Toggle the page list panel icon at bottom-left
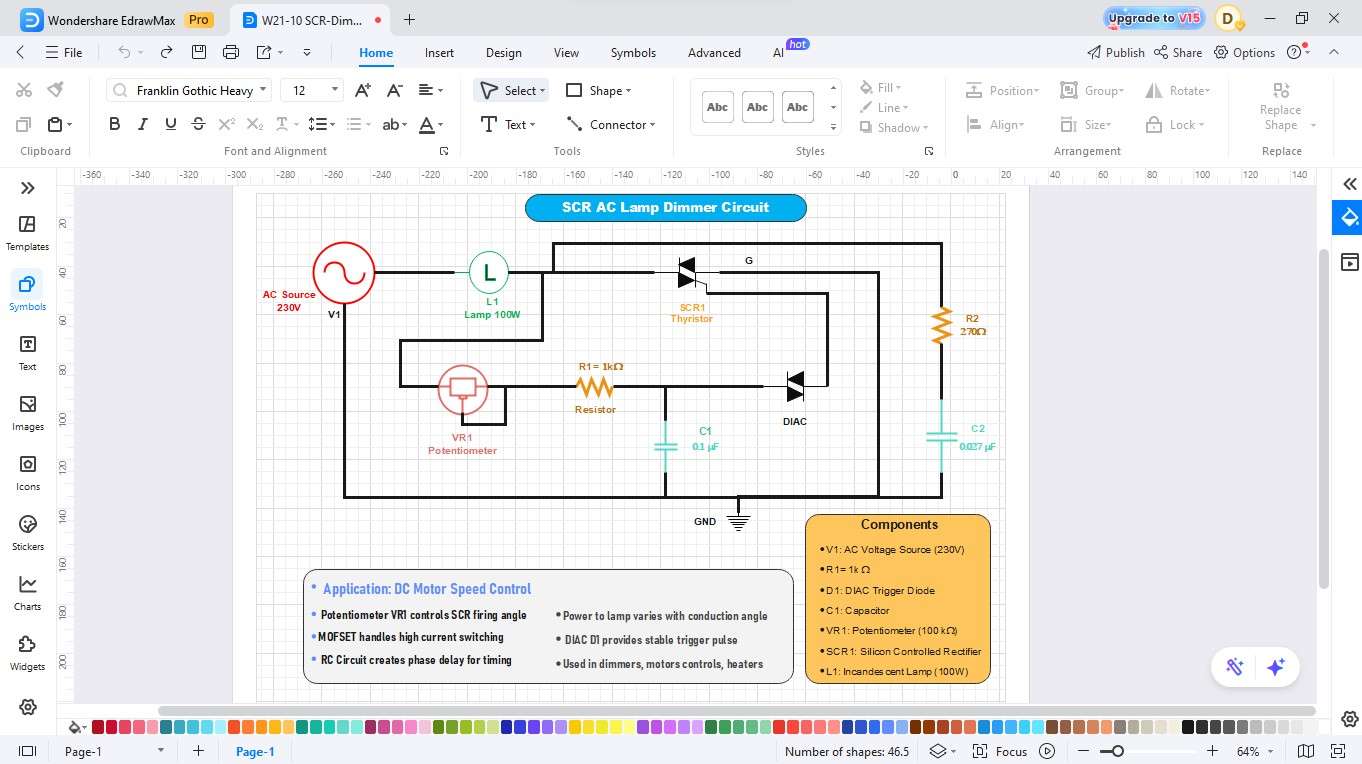The height and width of the screenshot is (764, 1362). pyautogui.click(x=27, y=751)
